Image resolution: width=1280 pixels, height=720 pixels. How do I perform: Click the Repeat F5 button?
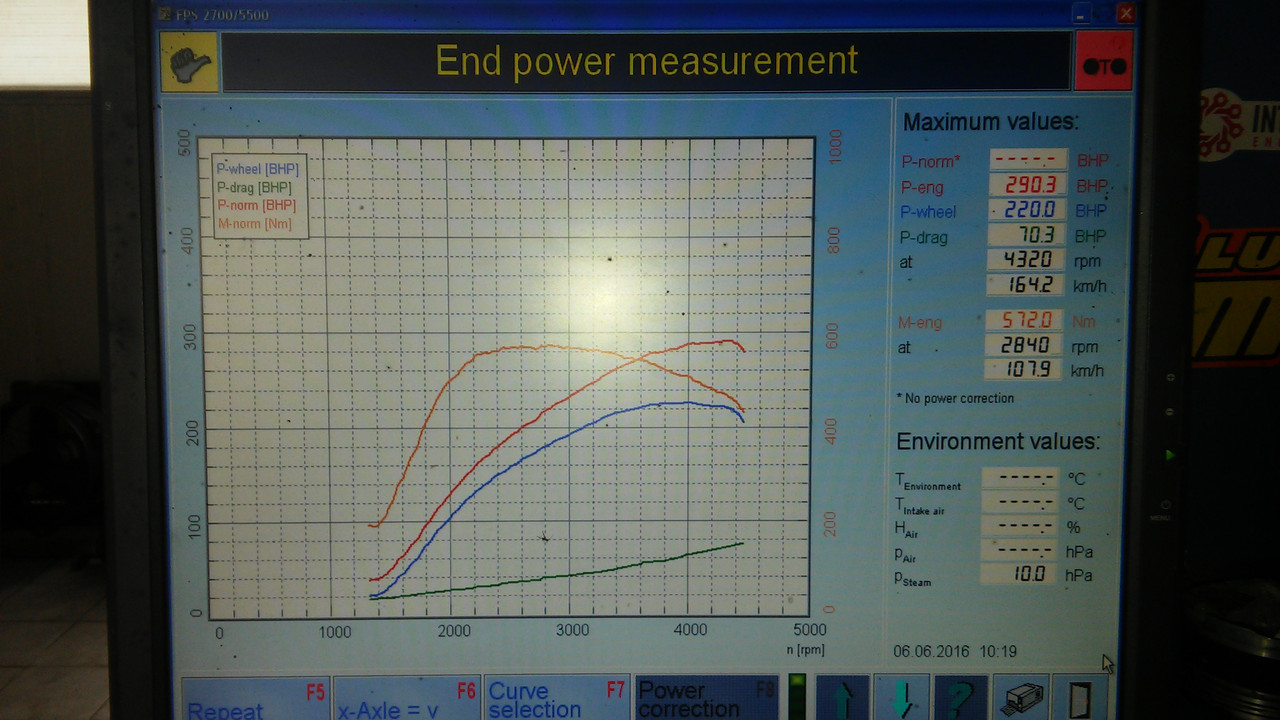[x=255, y=698]
